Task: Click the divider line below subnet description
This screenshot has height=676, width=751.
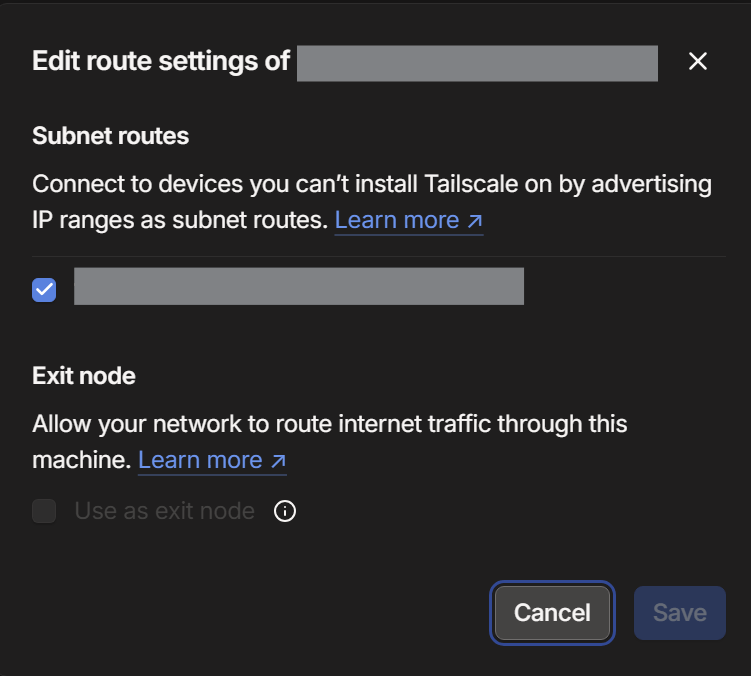Action: 379,256
